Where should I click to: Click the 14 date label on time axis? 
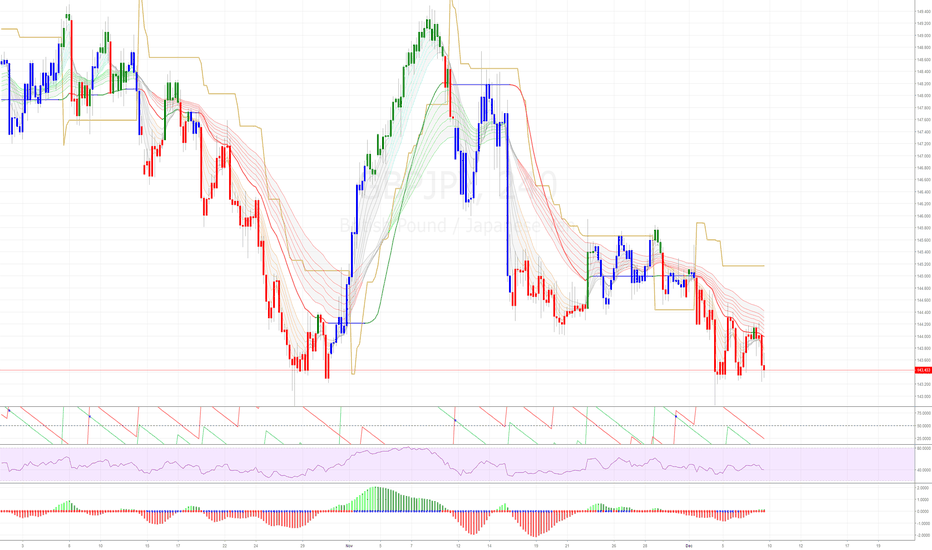[489, 545]
